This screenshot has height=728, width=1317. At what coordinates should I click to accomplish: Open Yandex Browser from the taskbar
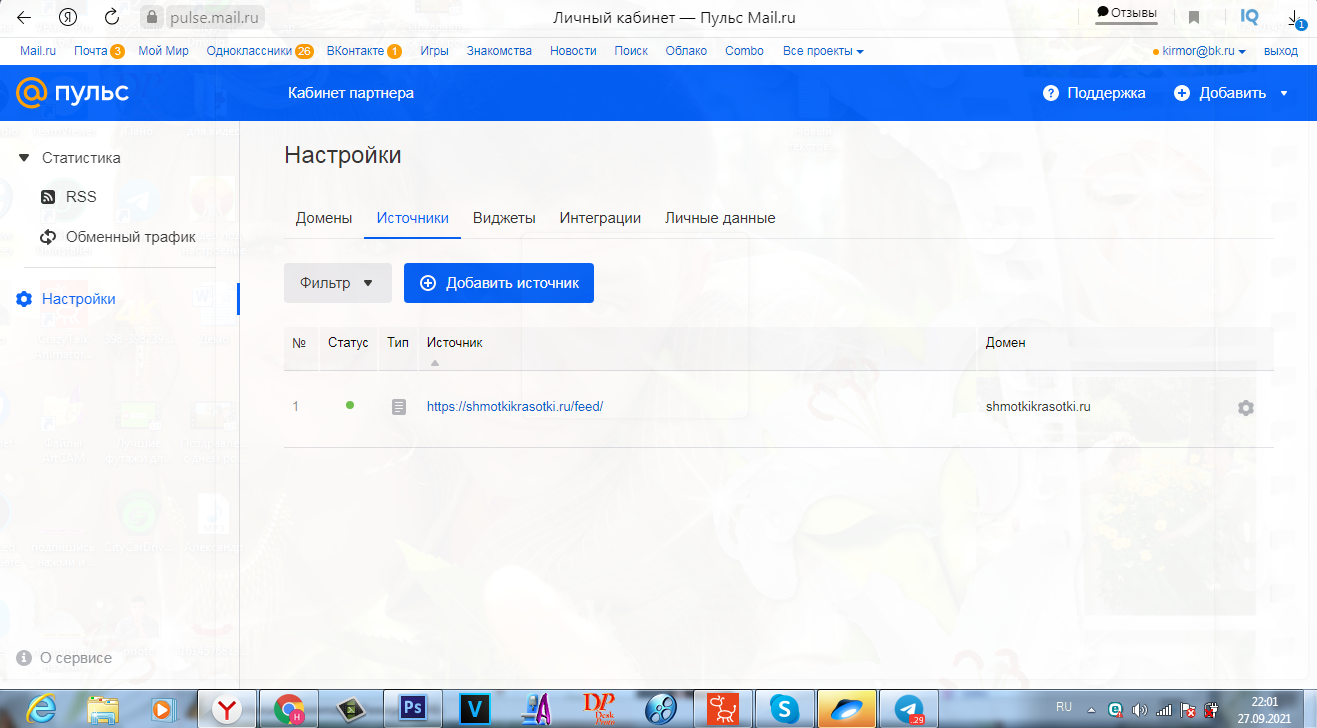pyautogui.click(x=229, y=710)
